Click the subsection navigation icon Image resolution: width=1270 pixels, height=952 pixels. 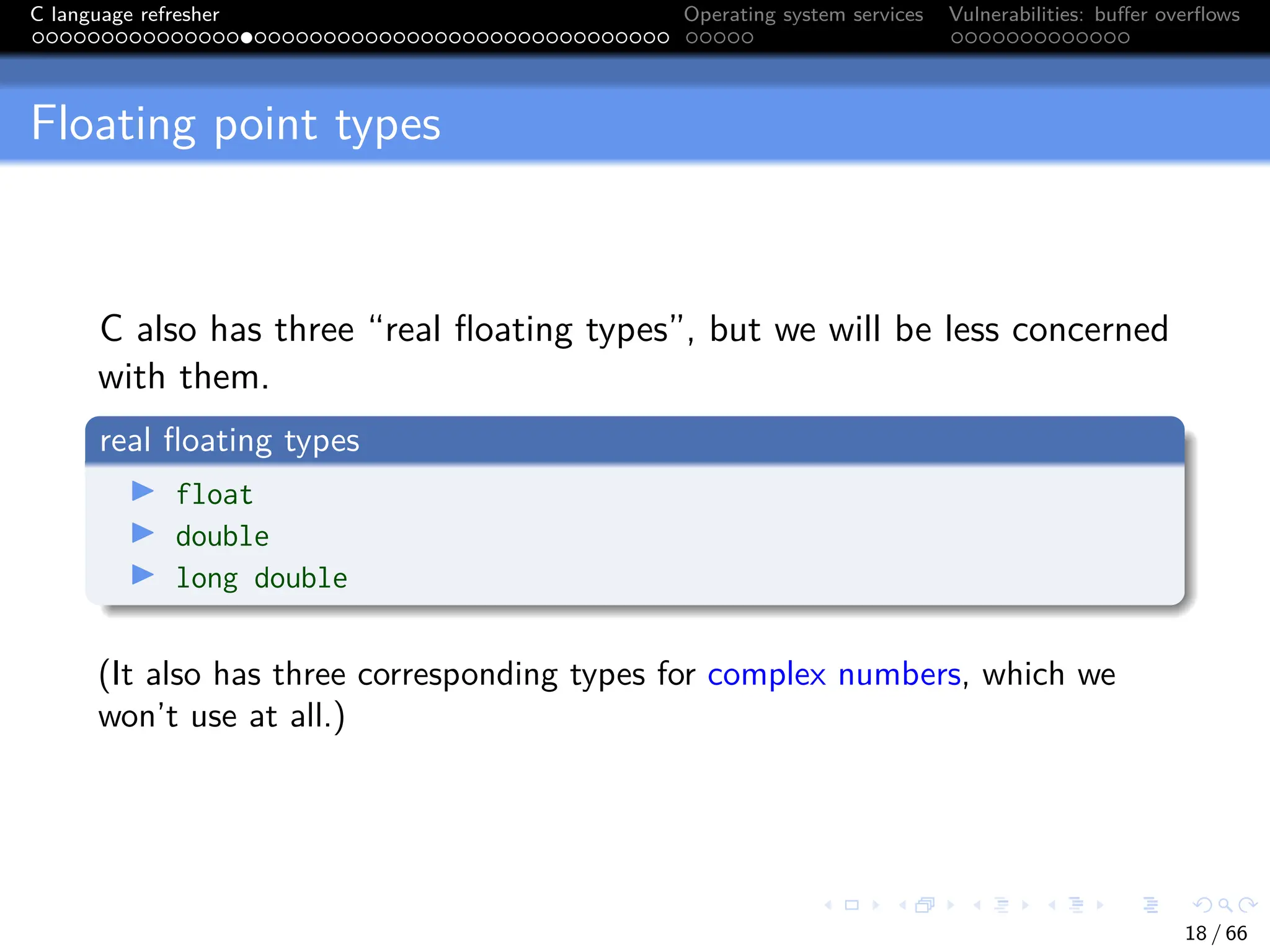(1001, 906)
